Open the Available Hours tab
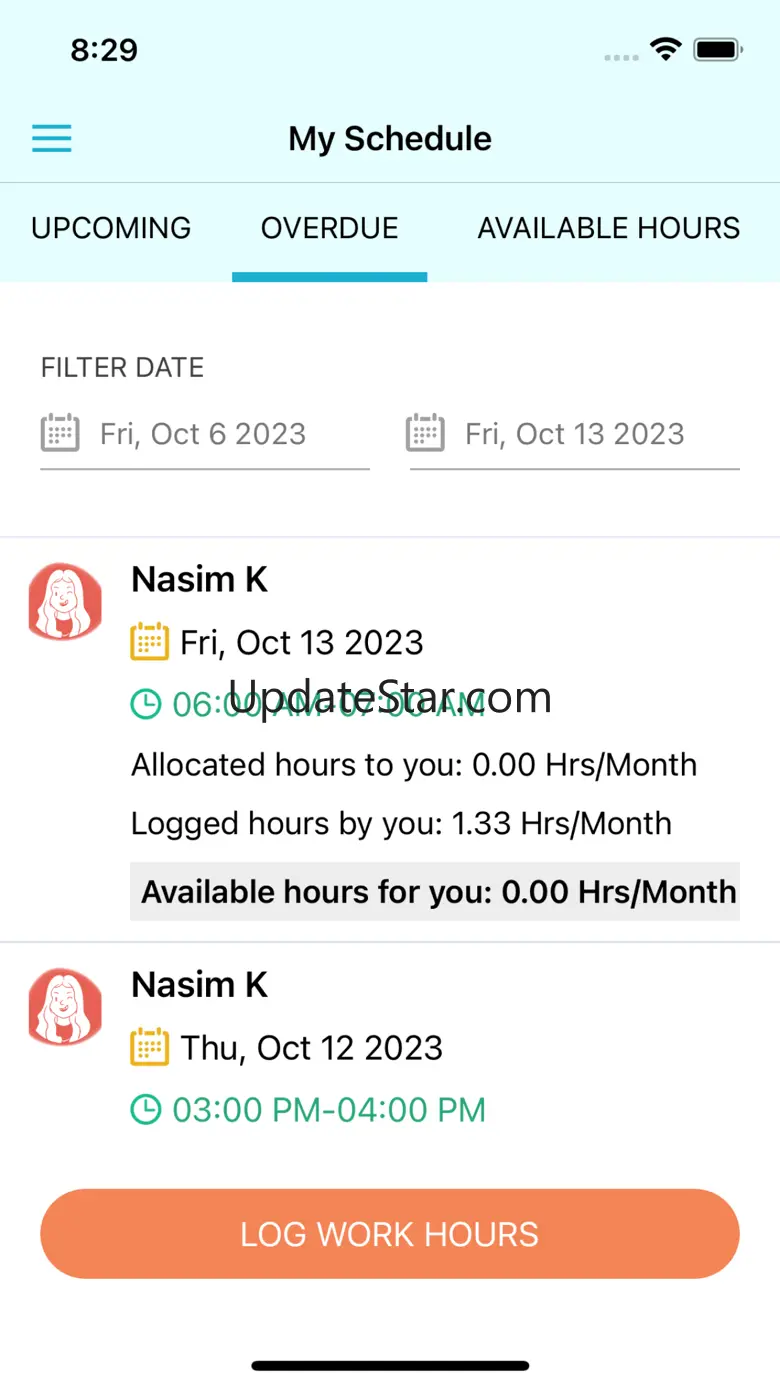The height and width of the screenshot is (1387, 780). point(609,228)
